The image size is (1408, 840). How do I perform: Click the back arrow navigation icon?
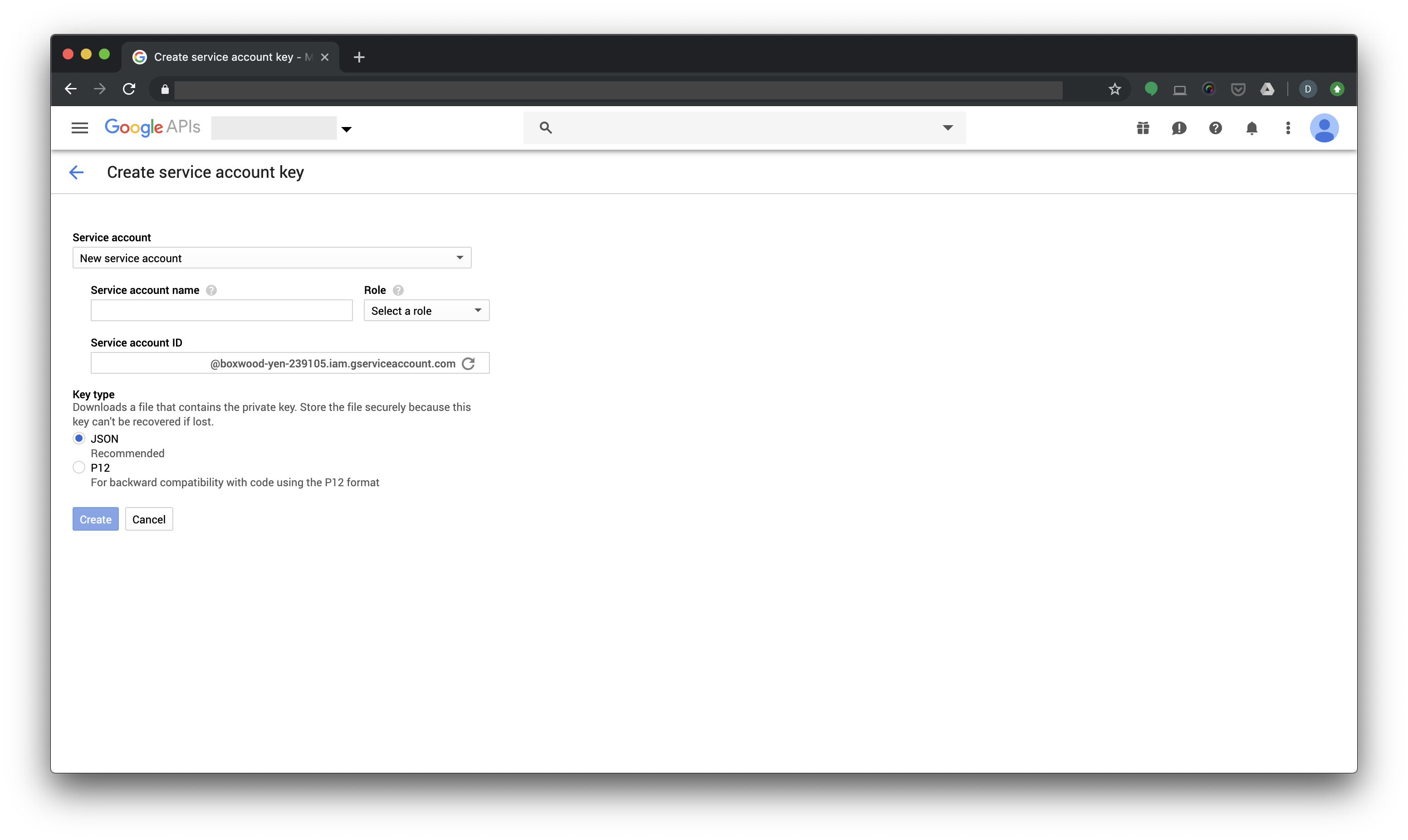tap(77, 171)
